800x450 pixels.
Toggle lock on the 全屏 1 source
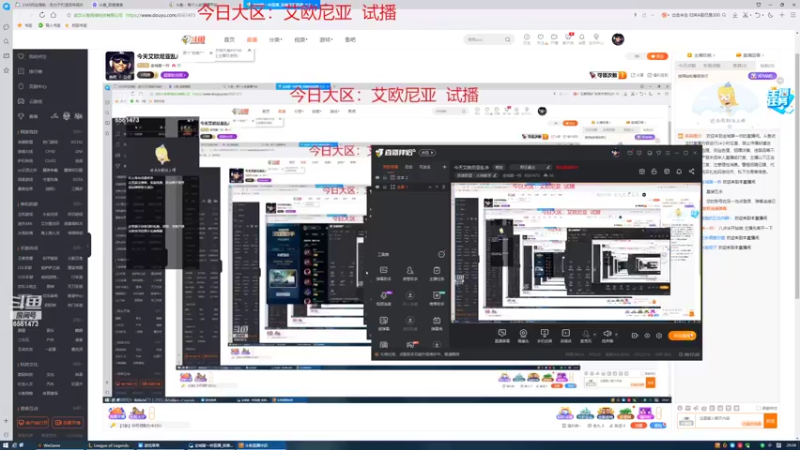coord(385,187)
